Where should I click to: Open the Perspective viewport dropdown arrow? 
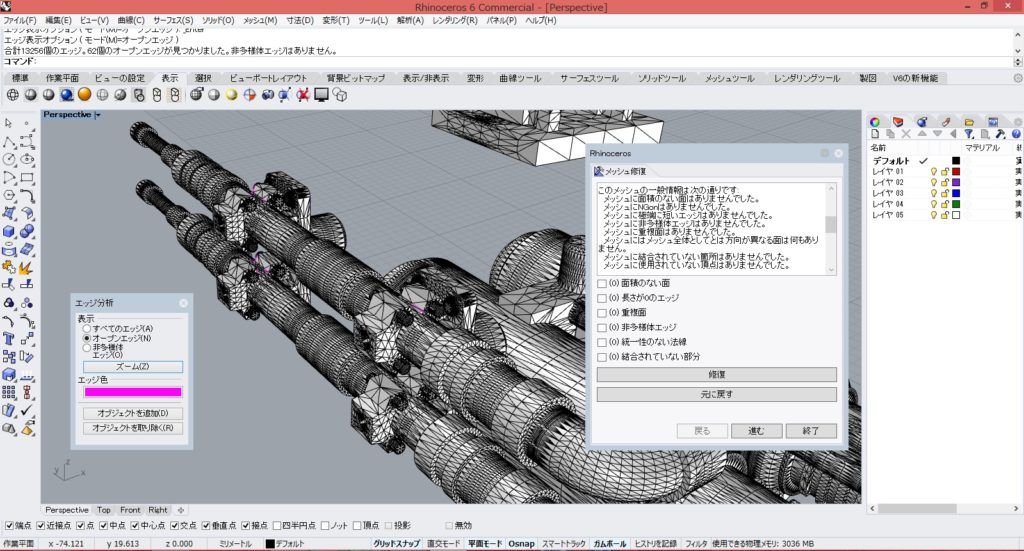(98, 115)
